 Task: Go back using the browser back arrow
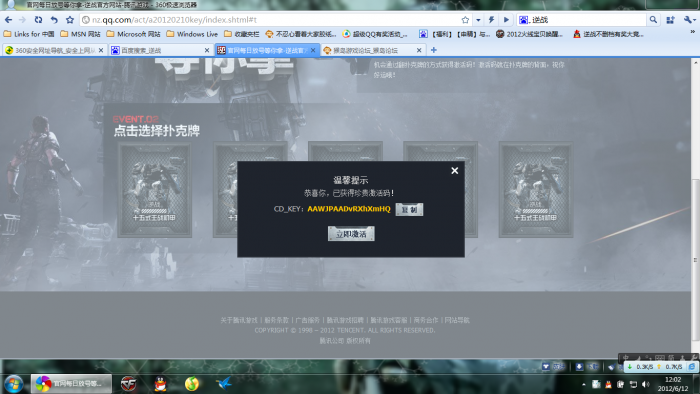tap(8, 20)
